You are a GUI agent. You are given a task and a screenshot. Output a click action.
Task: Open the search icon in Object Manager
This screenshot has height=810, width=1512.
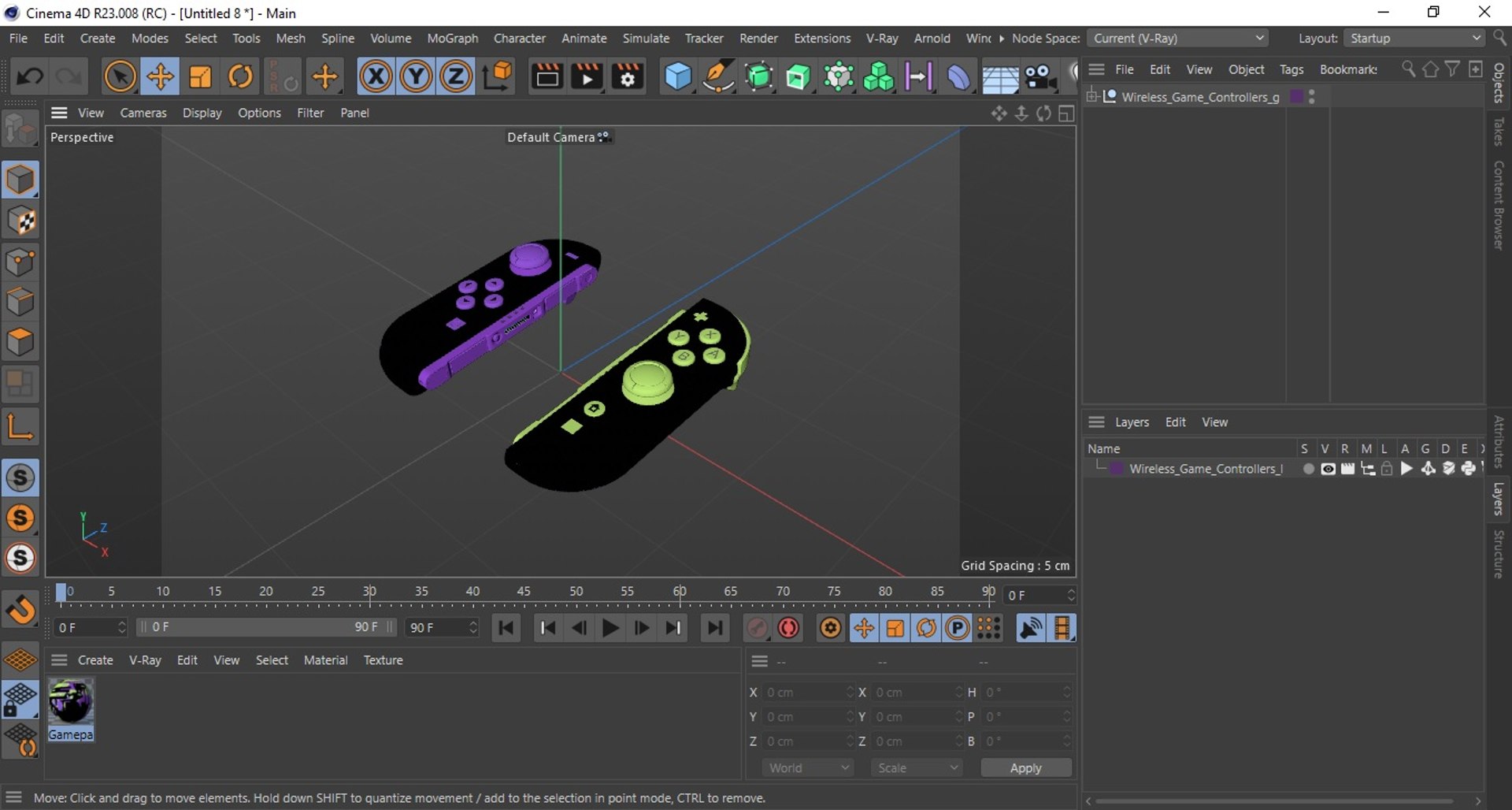(1408, 69)
